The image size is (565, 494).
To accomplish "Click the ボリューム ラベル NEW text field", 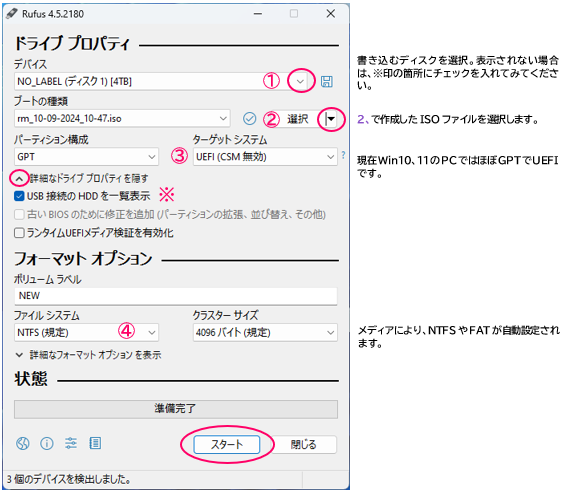I will pos(175,296).
